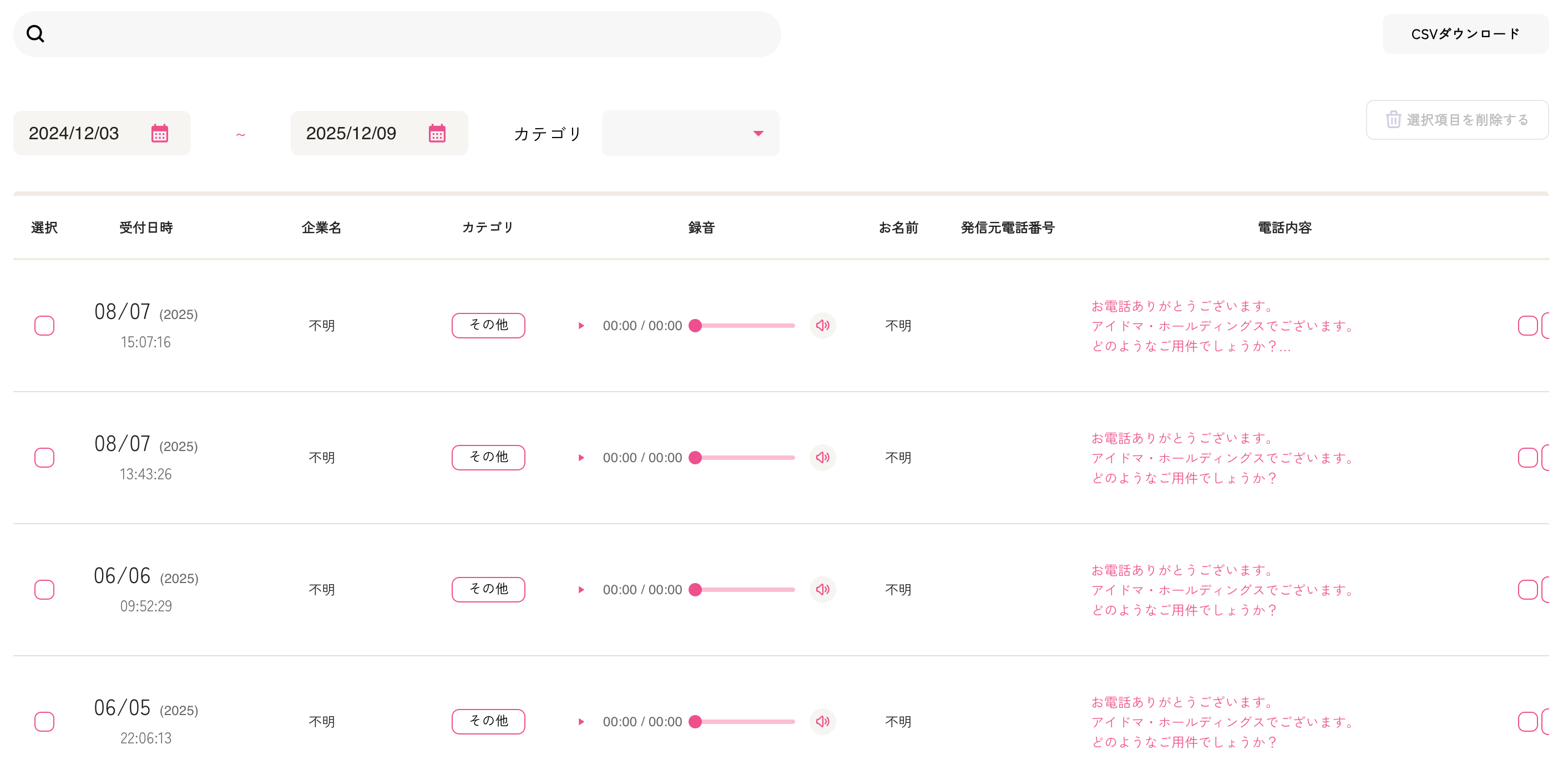Viewport: 1568px width, 760px height.
Task: Open the end date 2025/12/09 calendar icon
Action: click(437, 133)
